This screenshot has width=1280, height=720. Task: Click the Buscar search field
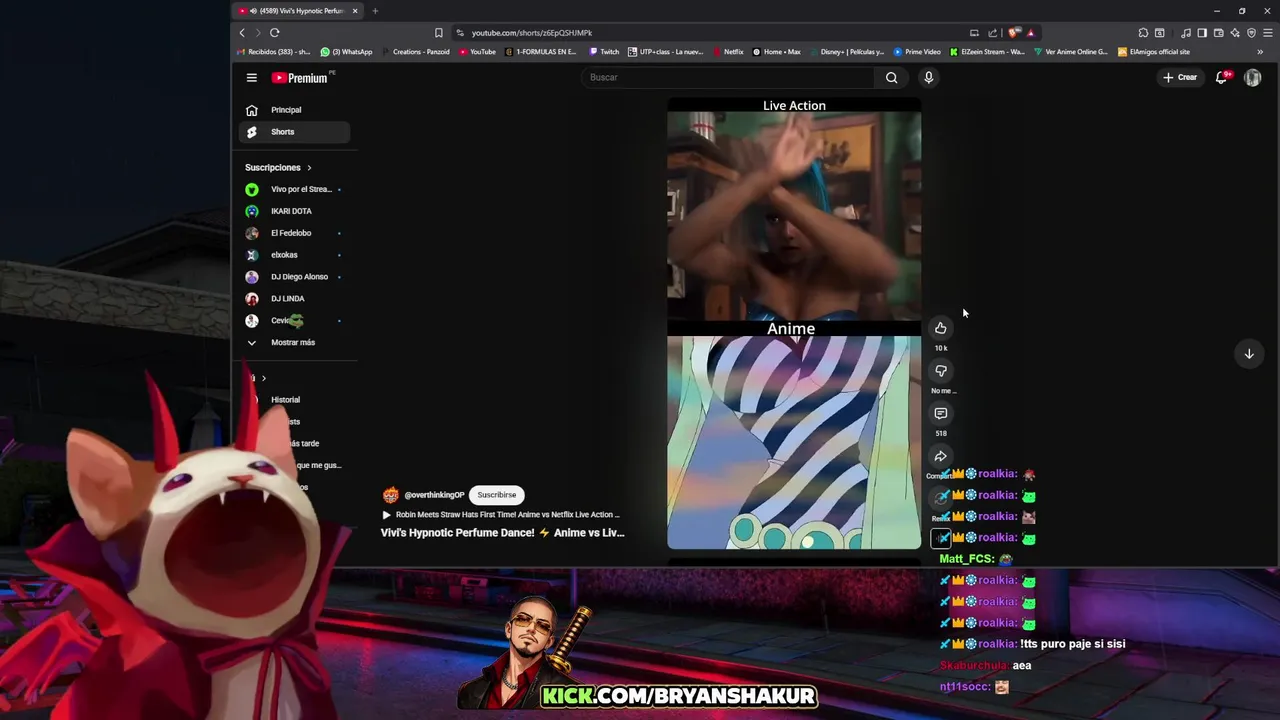(728, 77)
